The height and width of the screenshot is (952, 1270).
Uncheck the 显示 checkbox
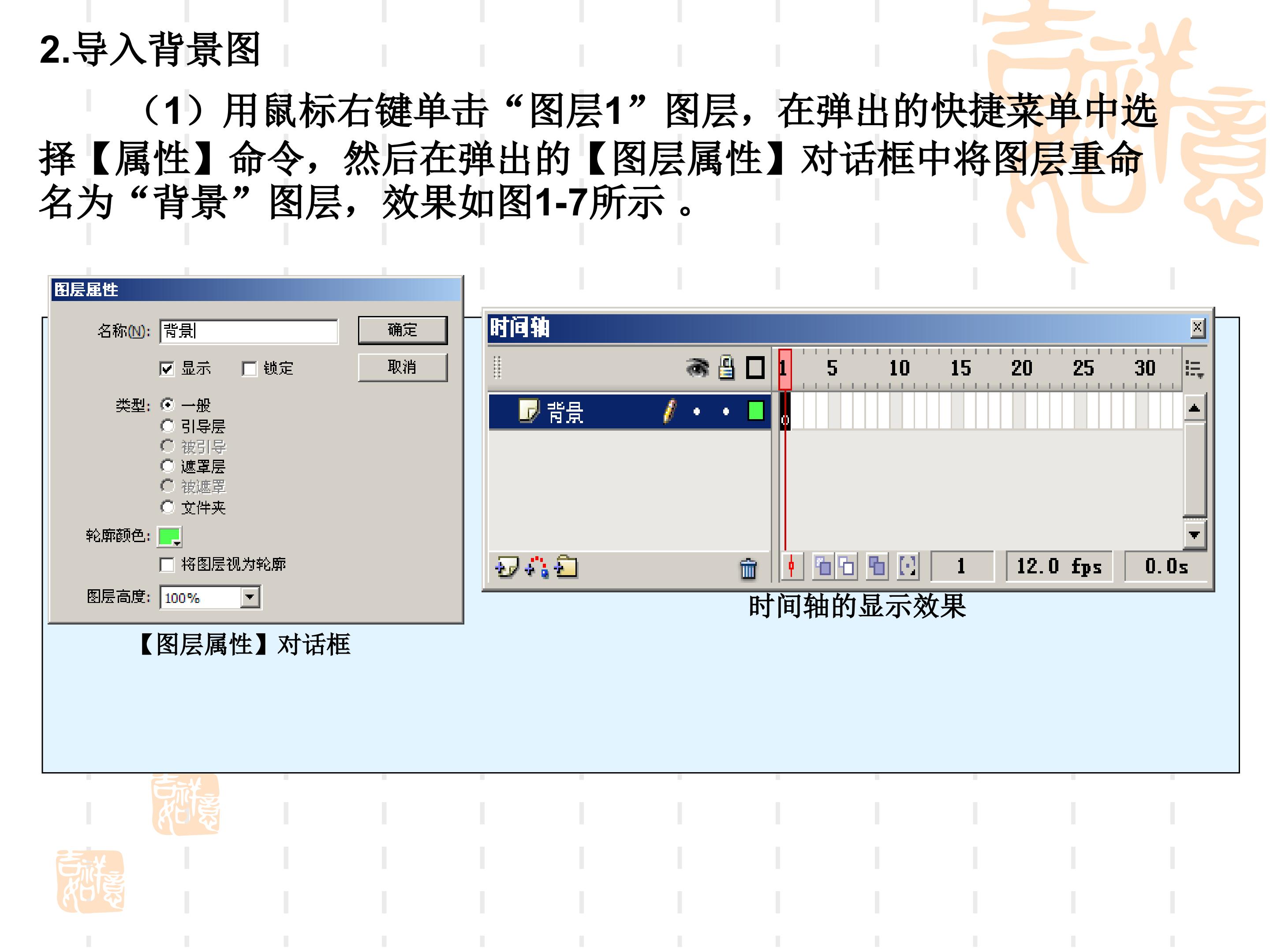pos(167,368)
